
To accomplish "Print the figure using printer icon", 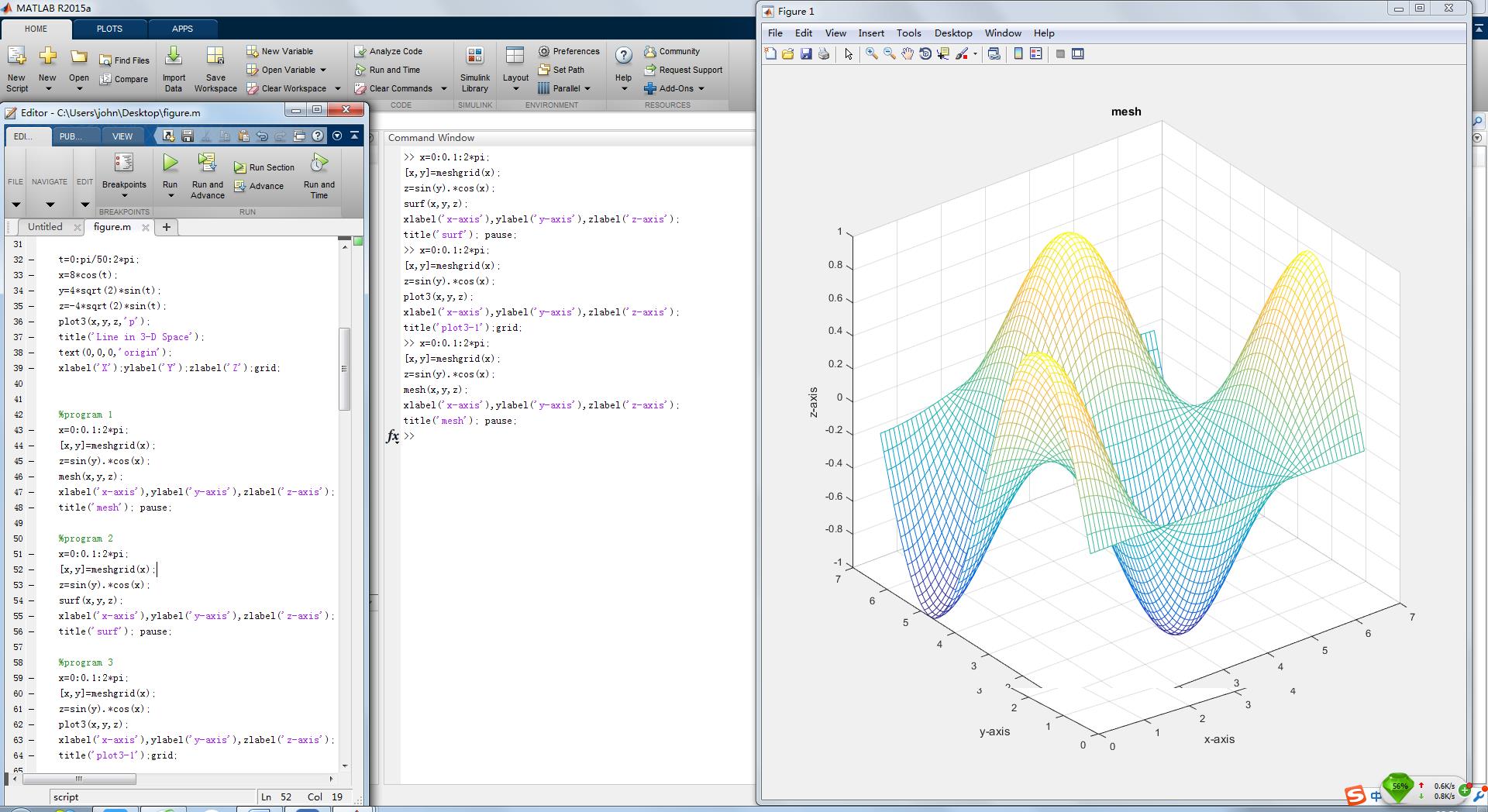I will (824, 53).
